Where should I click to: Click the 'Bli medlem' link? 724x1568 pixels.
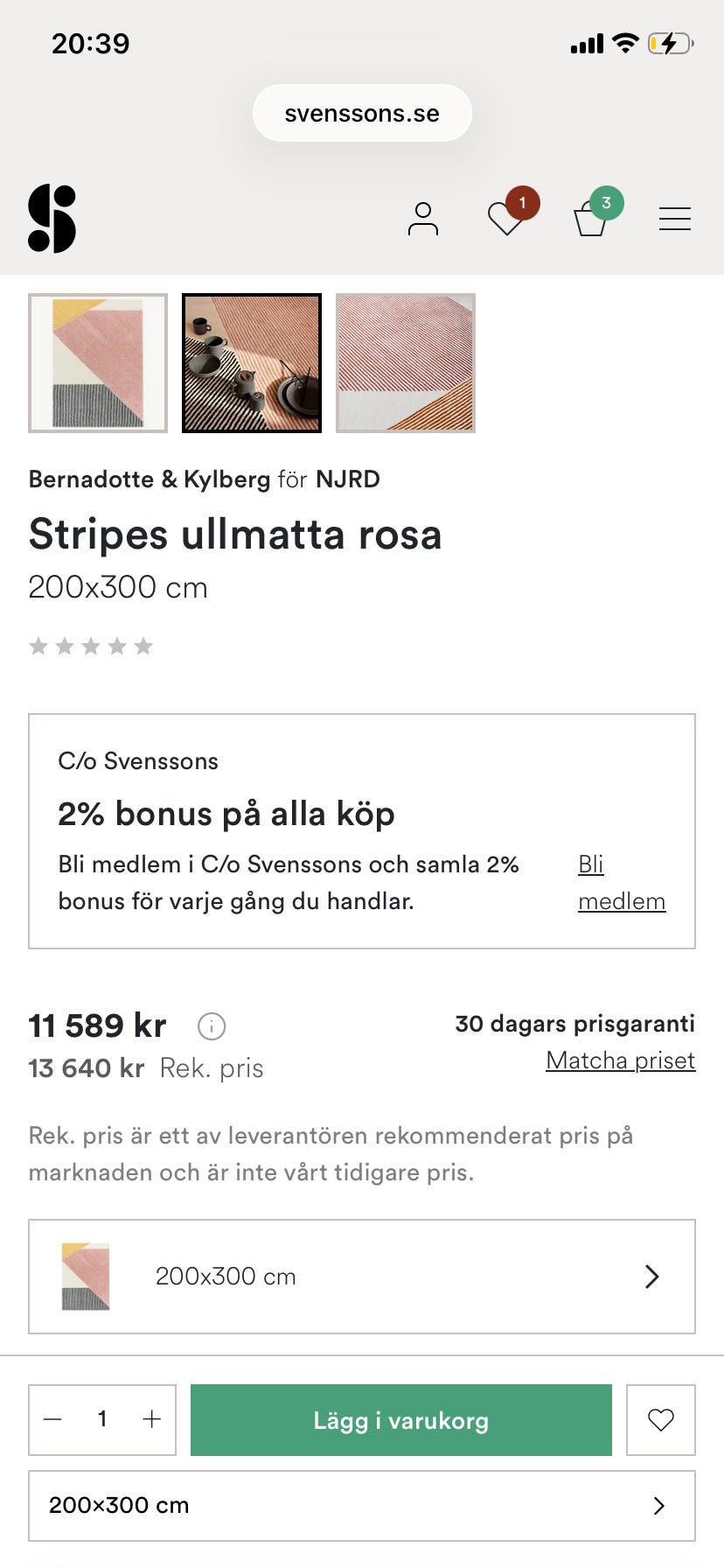(x=621, y=882)
